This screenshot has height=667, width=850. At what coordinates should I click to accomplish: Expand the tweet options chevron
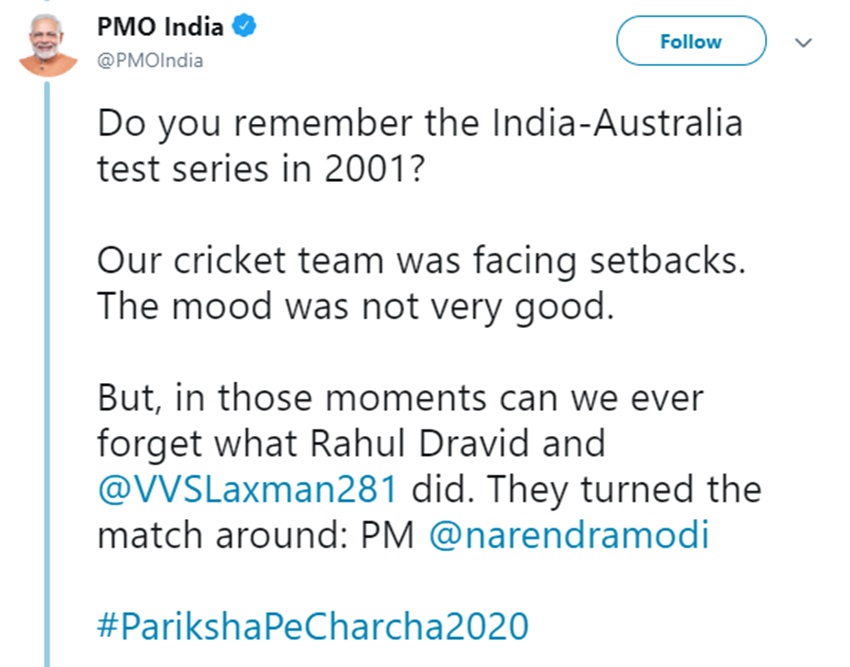point(803,43)
